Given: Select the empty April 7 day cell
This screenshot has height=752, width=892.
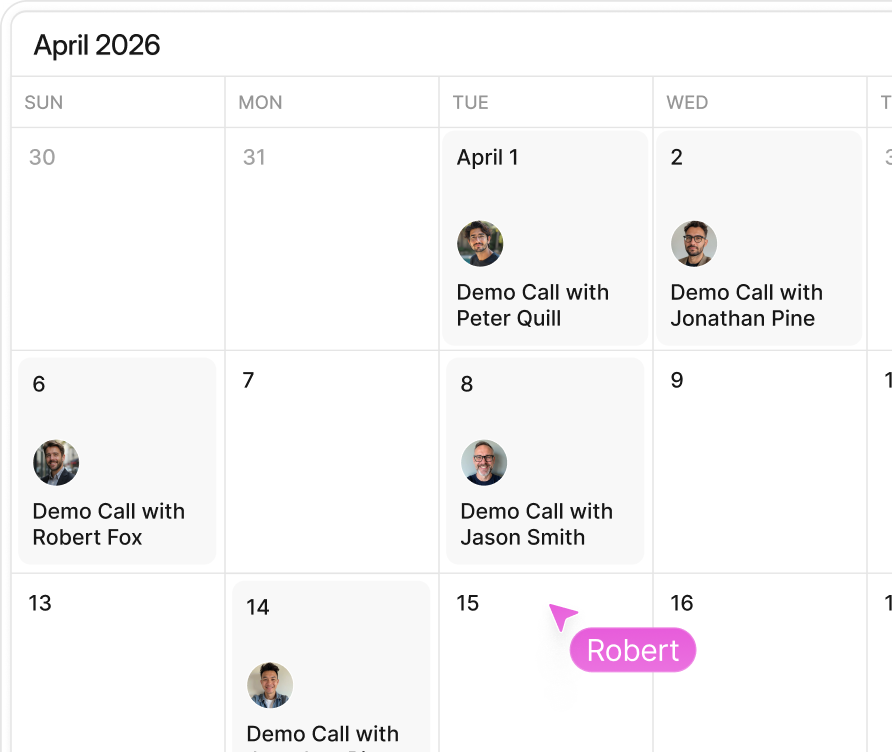Looking at the screenshot, I should tap(332, 462).
